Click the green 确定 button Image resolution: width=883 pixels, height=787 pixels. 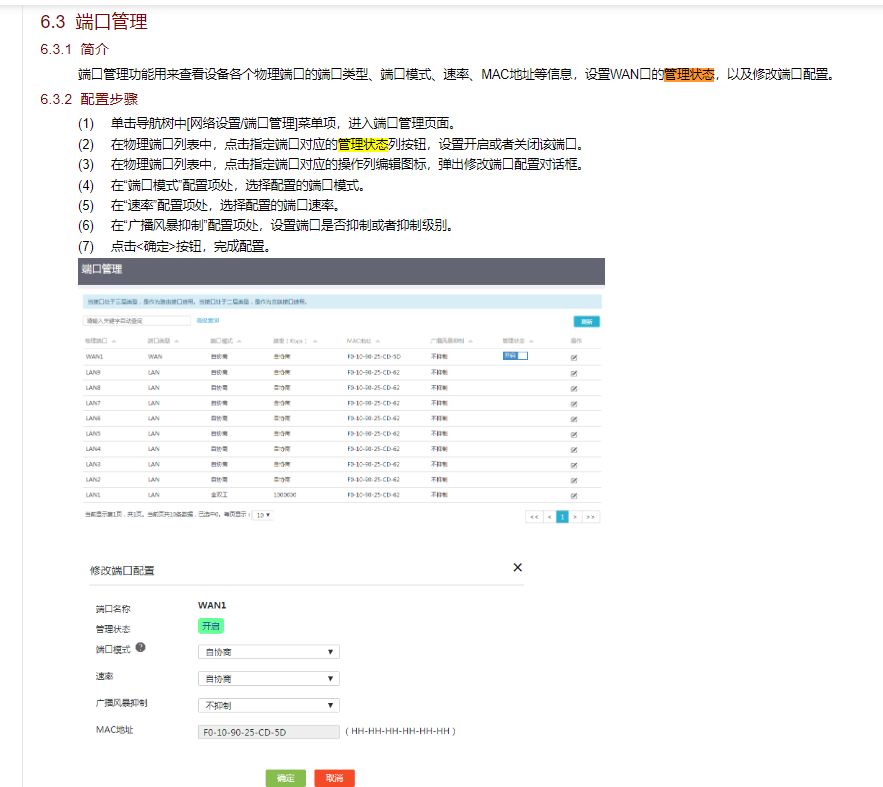[x=286, y=778]
